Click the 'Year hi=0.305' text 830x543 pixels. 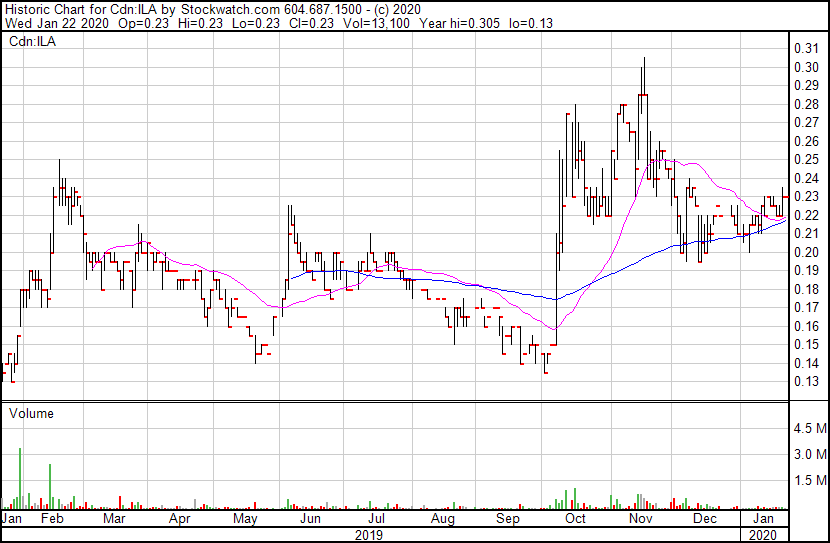tap(459, 23)
